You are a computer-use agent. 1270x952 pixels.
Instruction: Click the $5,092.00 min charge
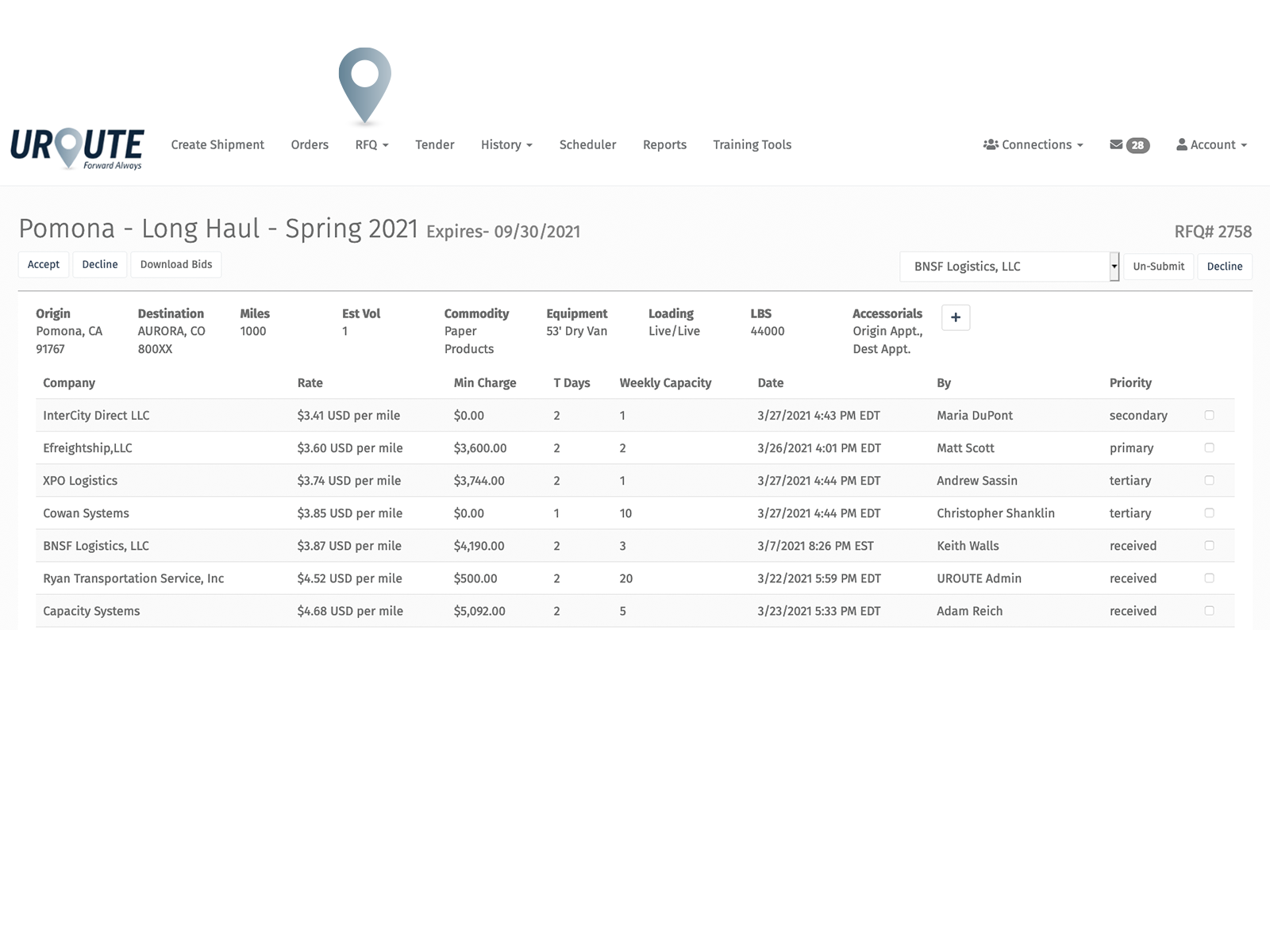click(x=479, y=610)
